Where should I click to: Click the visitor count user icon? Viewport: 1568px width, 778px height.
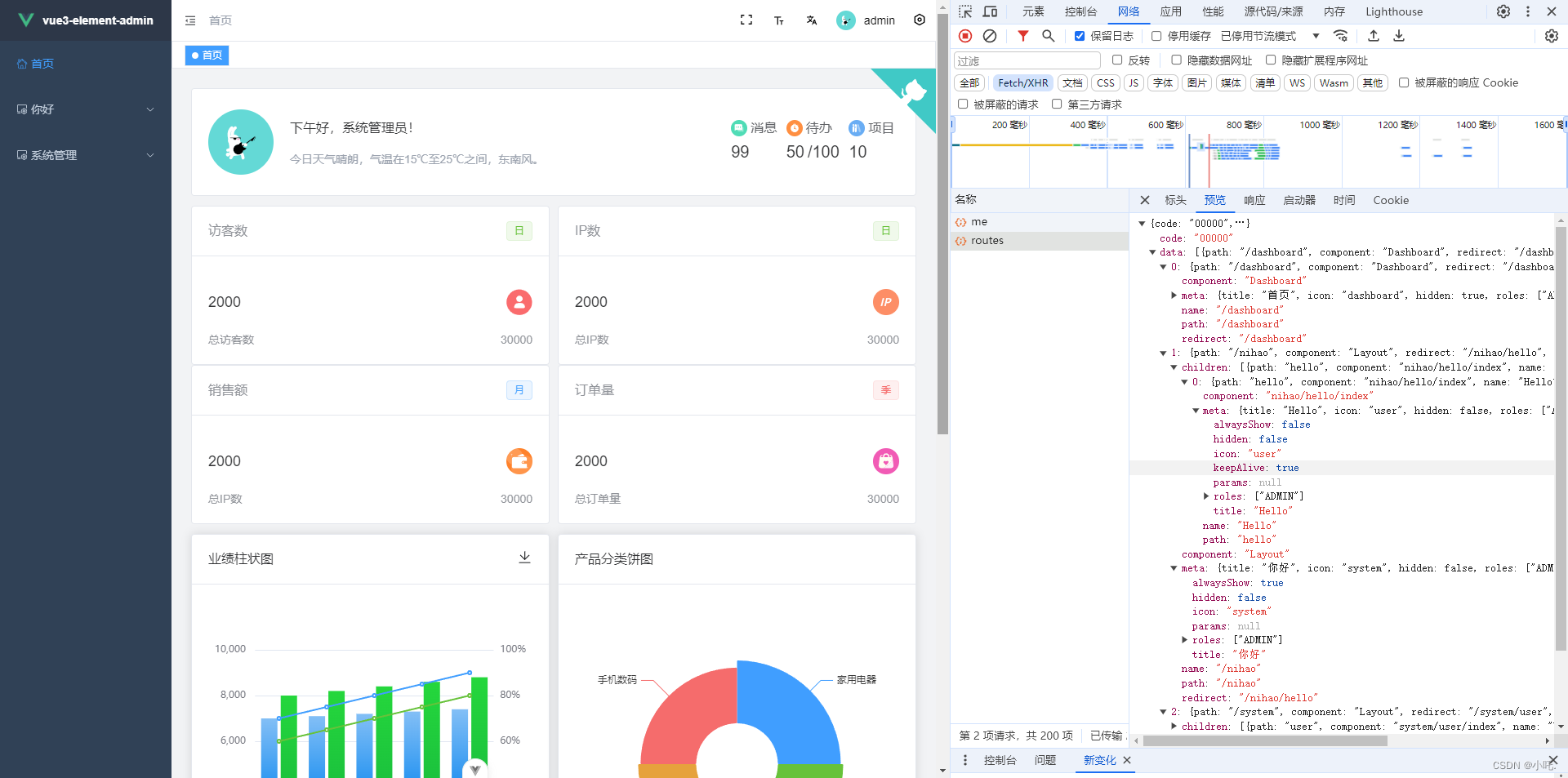pos(519,302)
